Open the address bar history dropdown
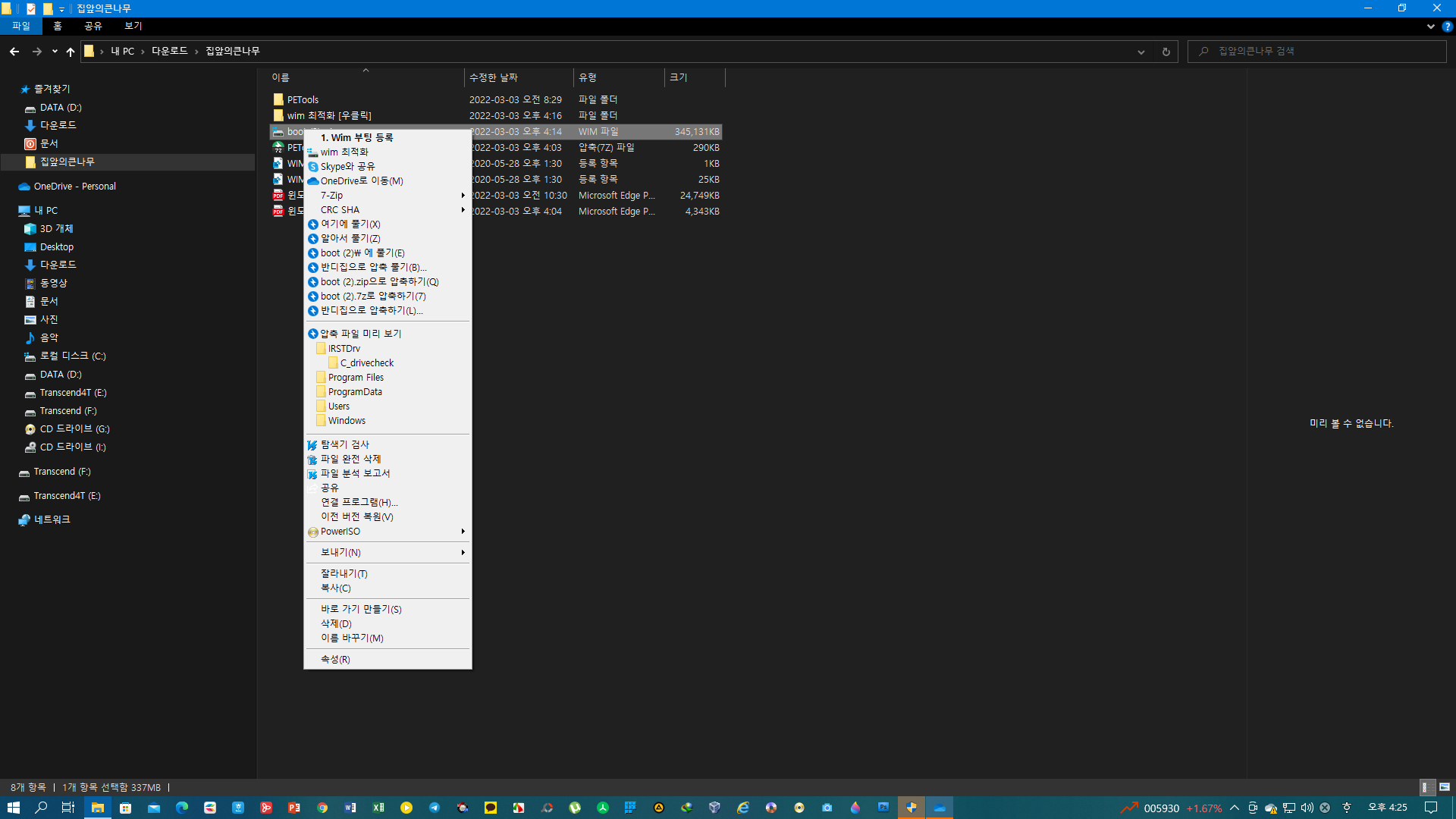The height and width of the screenshot is (819, 1456). [x=1141, y=52]
